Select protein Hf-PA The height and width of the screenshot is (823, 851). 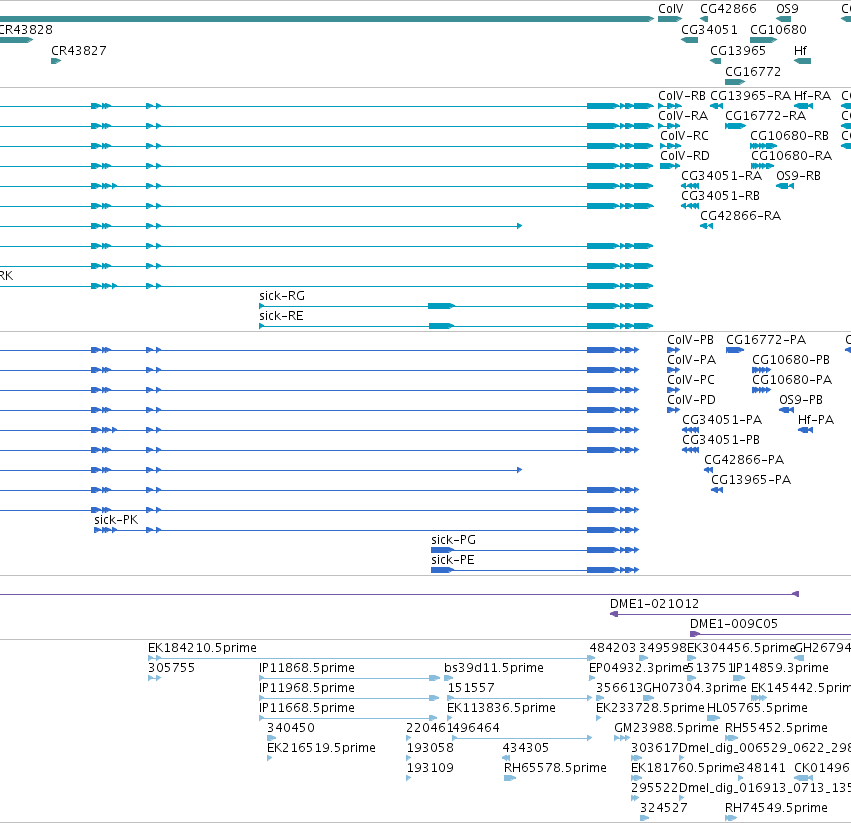(x=816, y=420)
